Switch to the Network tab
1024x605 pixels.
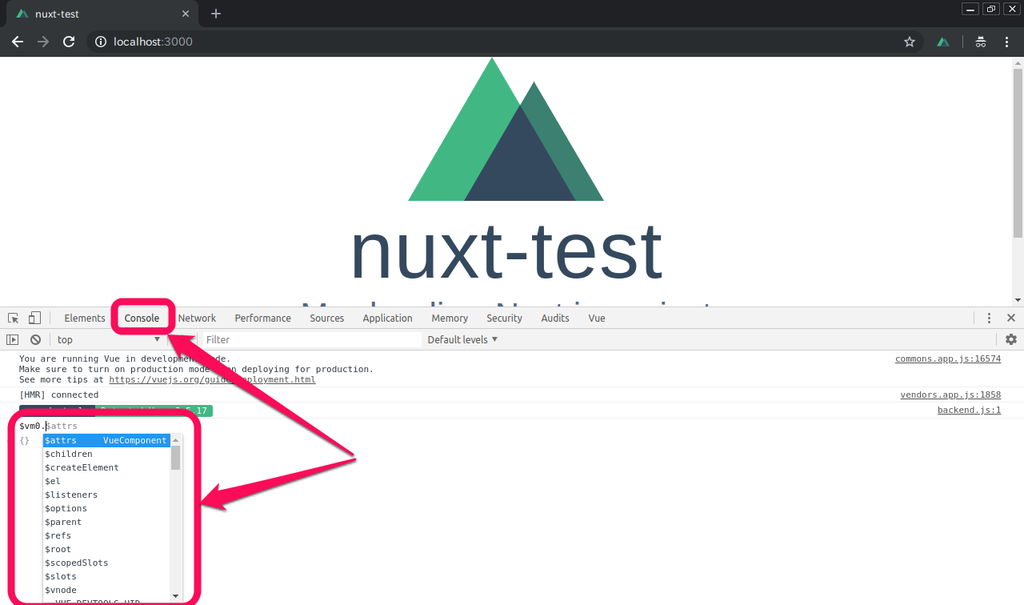click(x=197, y=318)
